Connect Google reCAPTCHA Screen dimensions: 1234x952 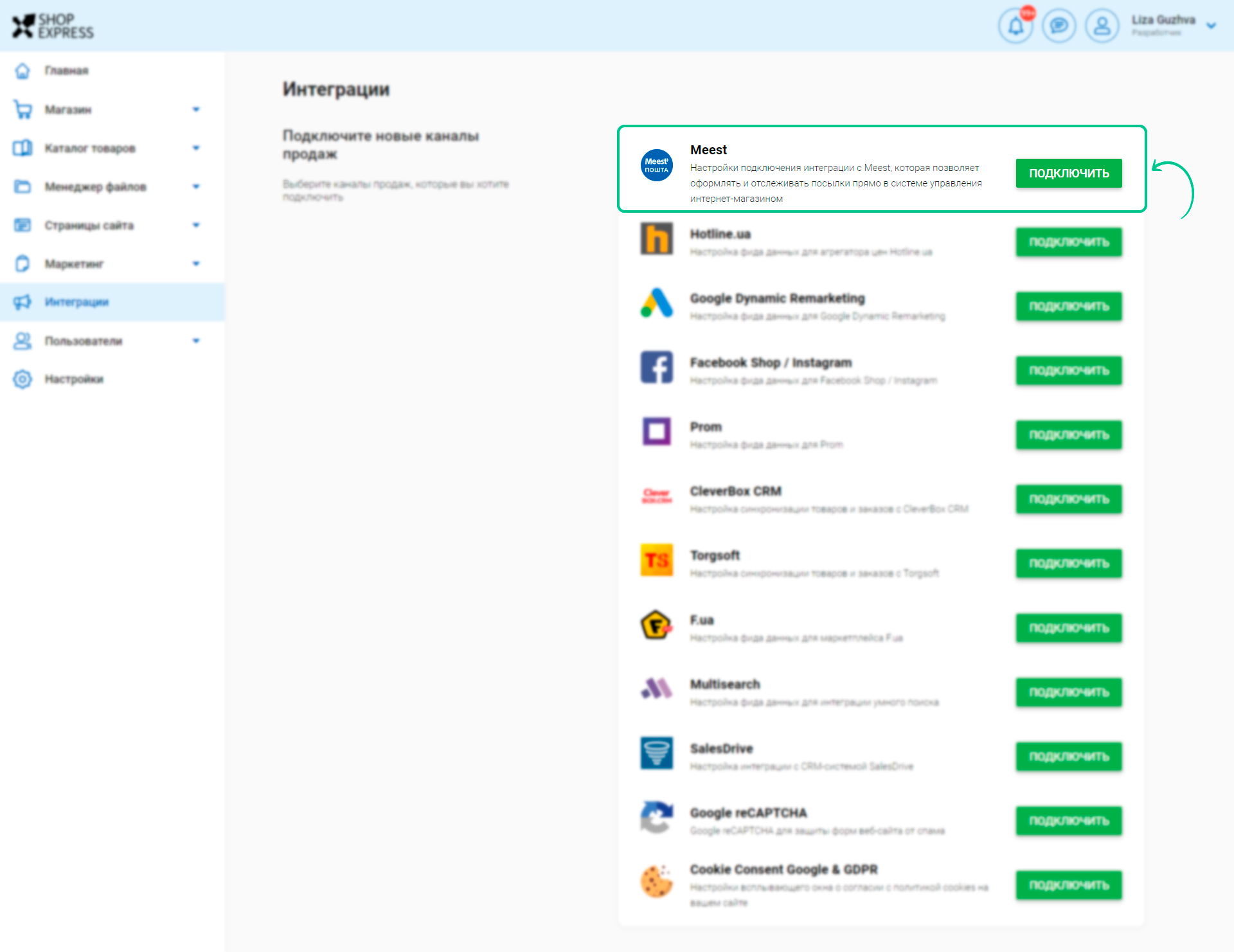pos(1069,820)
